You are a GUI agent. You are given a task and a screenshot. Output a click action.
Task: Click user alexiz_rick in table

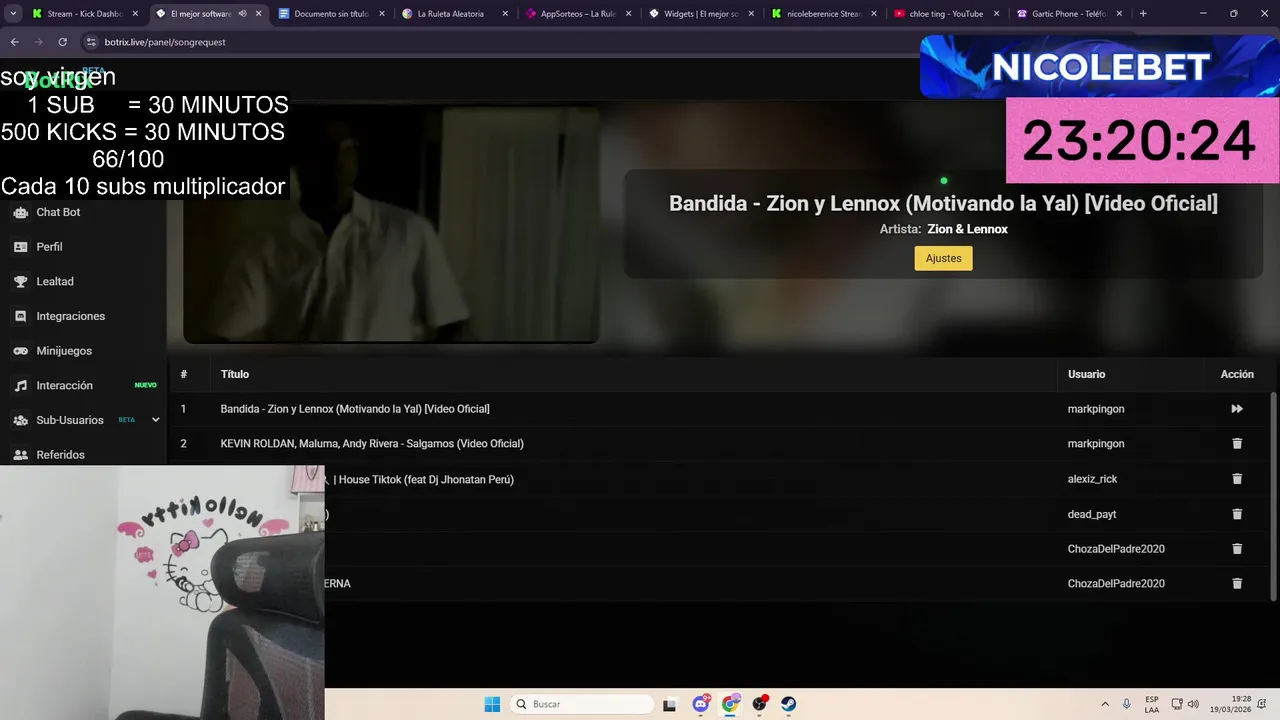(1092, 479)
